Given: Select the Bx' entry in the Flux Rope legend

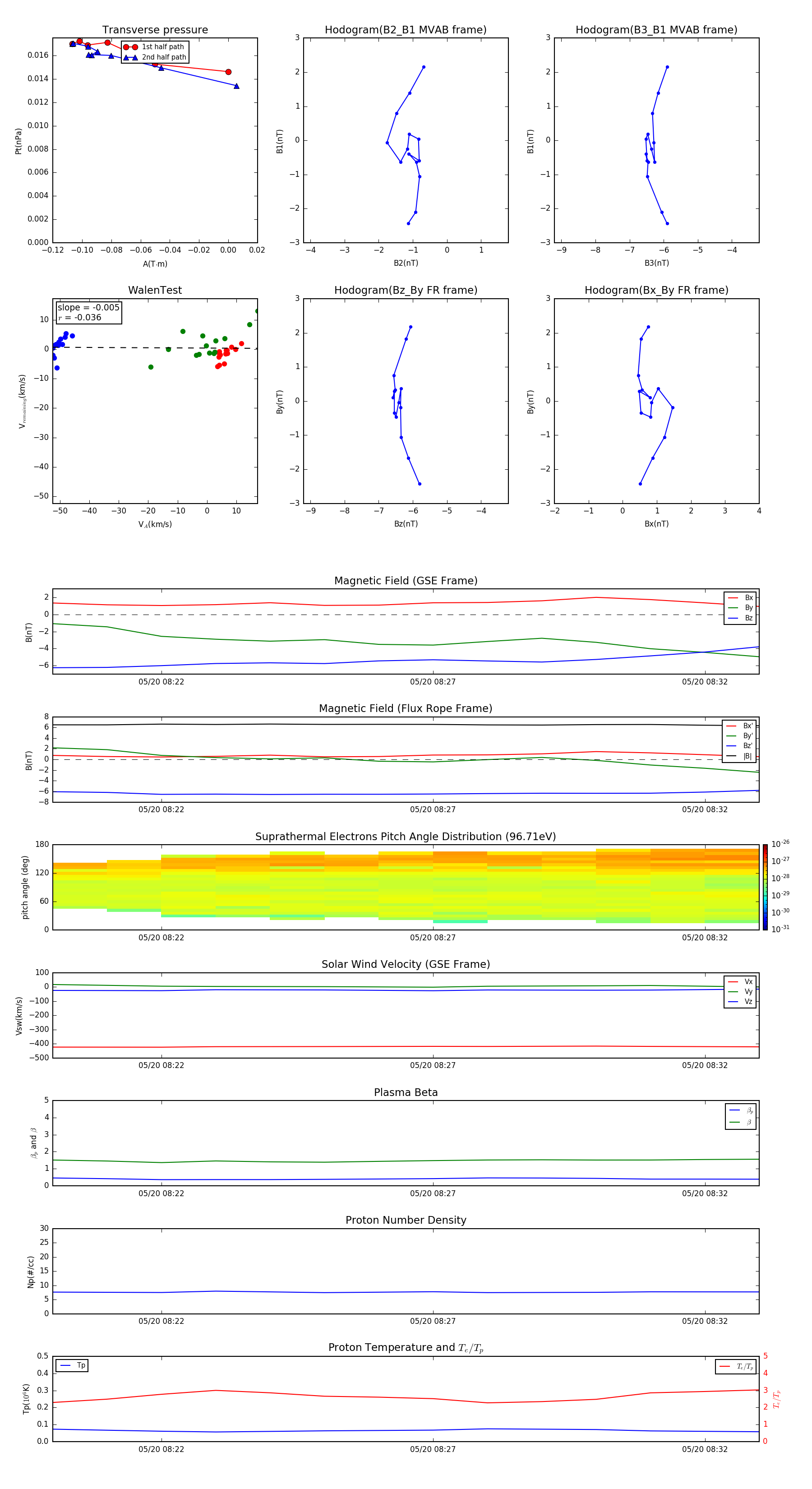Looking at the screenshot, I should pos(740,726).
